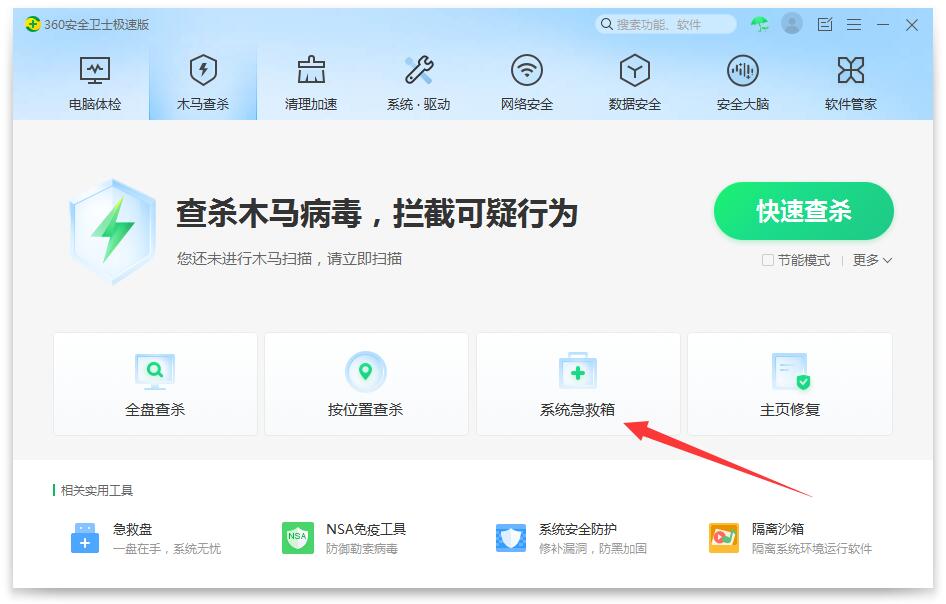Click the 360 logo in title bar

(x=33, y=24)
